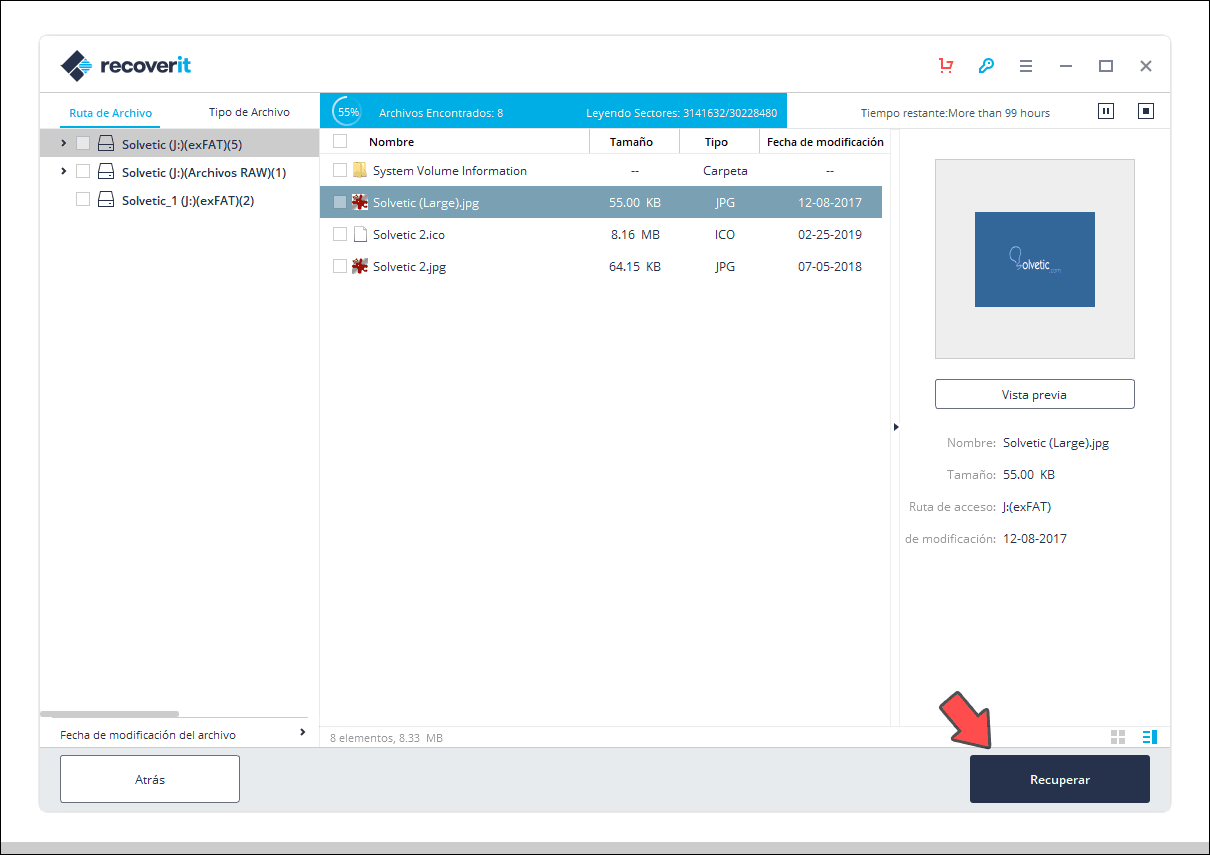Viewport: 1210px width, 855px height.
Task: Click the Solvetic 2.ico file icon
Action: (360, 234)
